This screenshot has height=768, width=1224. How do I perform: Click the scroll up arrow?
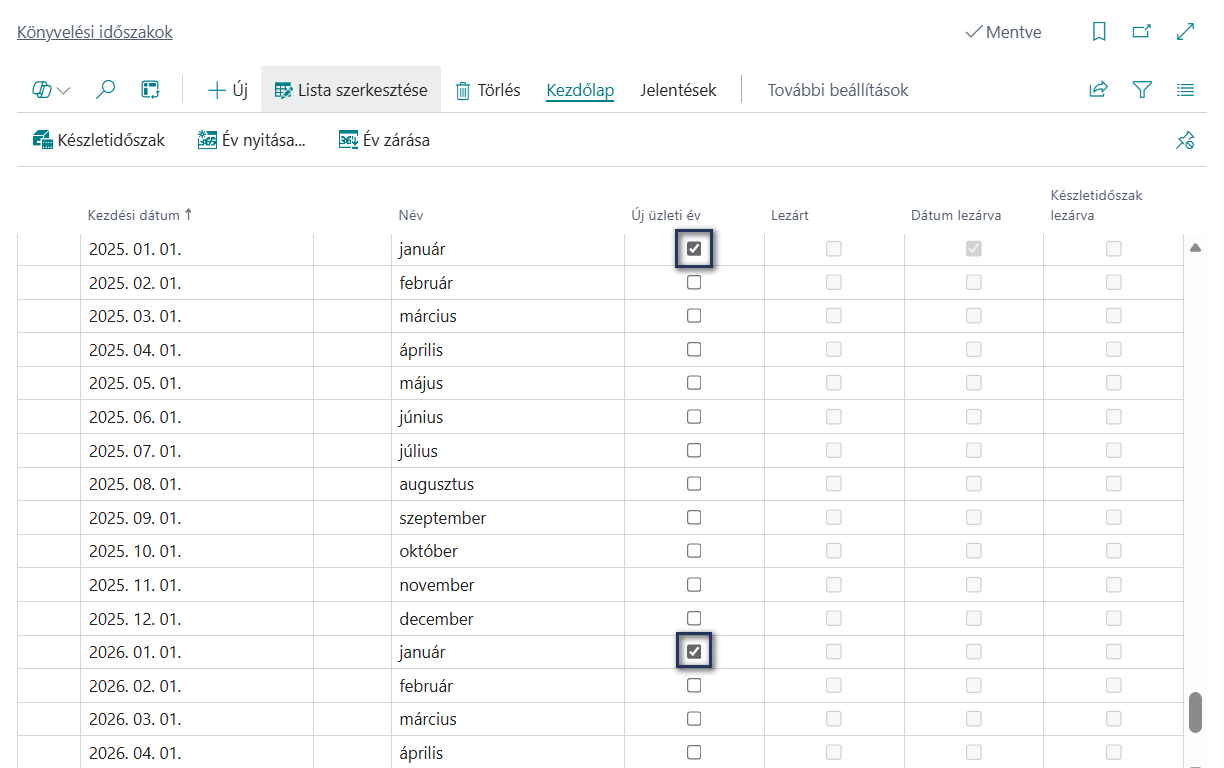(1195, 248)
